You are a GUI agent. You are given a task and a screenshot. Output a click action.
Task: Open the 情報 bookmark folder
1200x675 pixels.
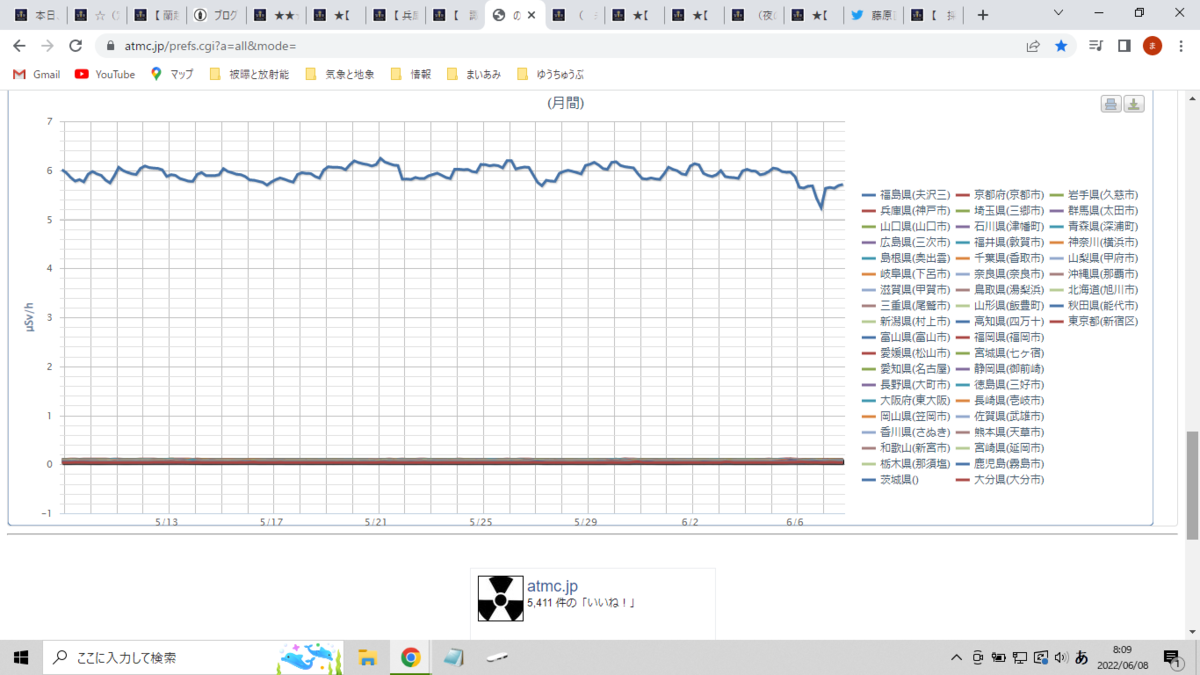point(411,74)
